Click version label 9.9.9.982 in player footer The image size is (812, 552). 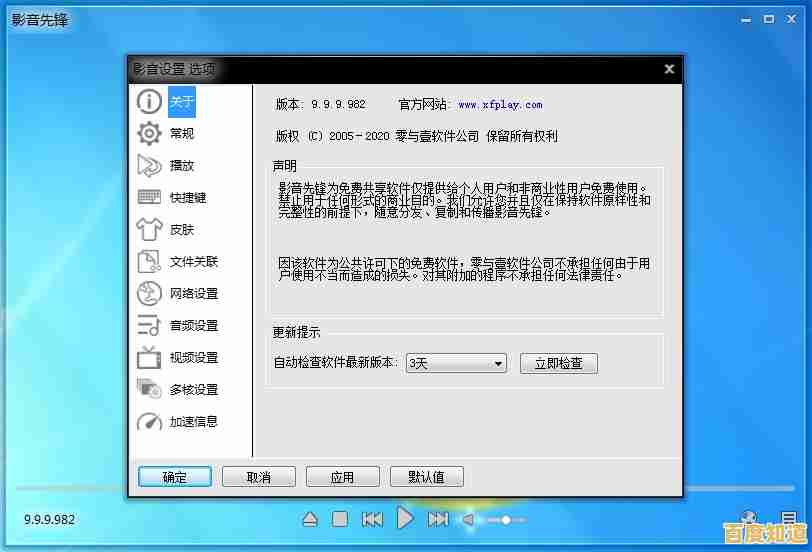[49, 519]
